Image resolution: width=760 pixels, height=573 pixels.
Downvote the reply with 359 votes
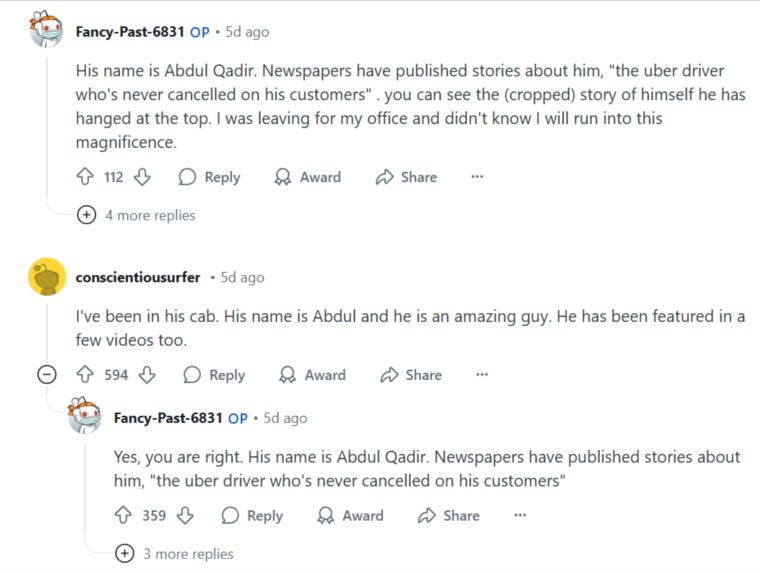click(185, 515)
